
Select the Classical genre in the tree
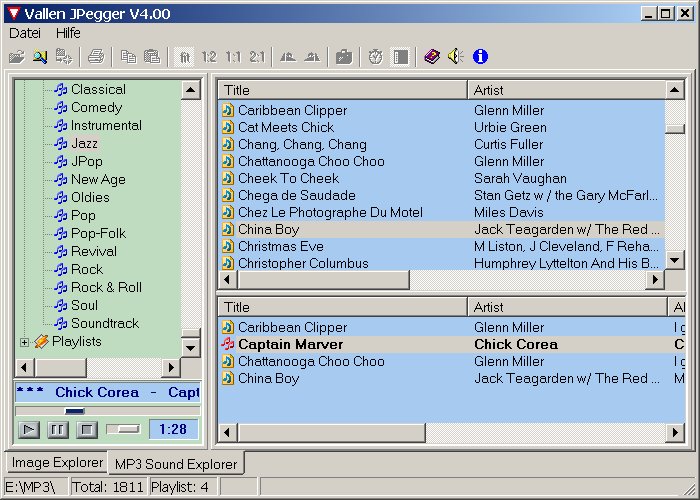click(98, 89)
